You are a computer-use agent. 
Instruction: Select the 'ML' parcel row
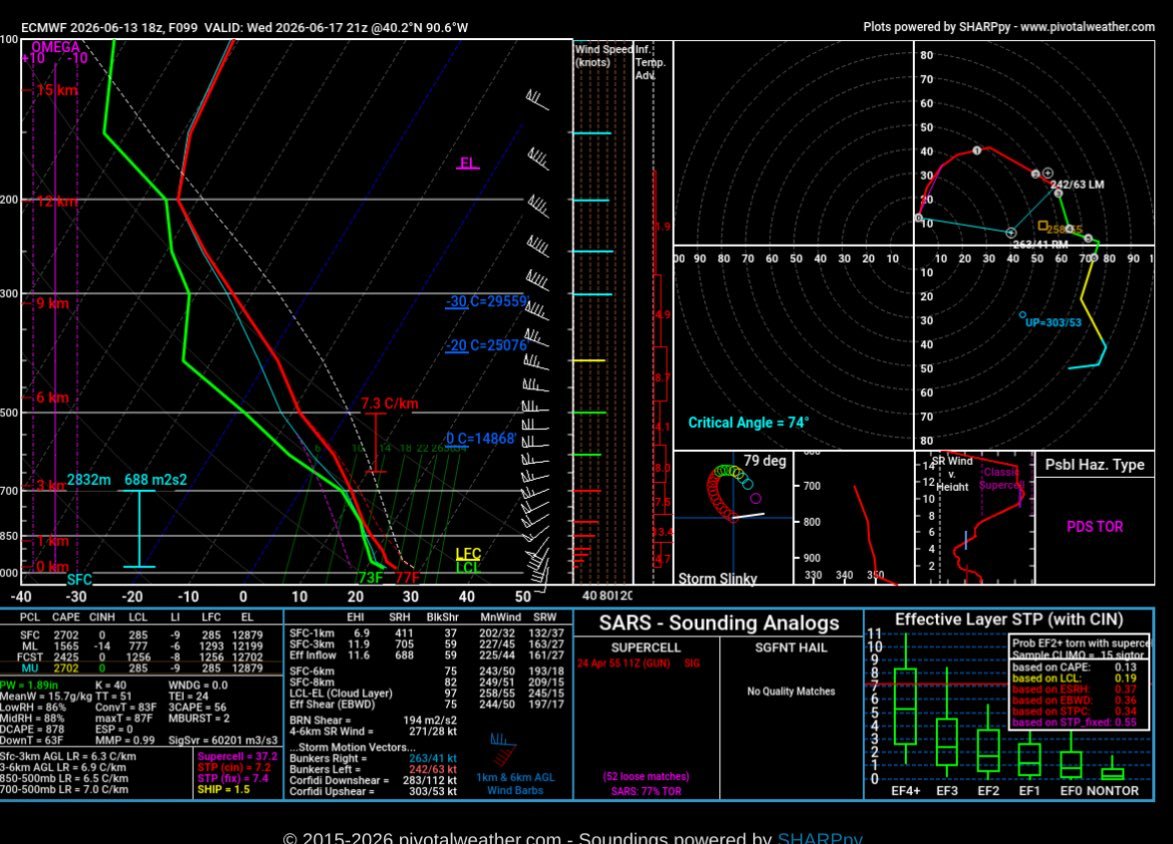142,646
